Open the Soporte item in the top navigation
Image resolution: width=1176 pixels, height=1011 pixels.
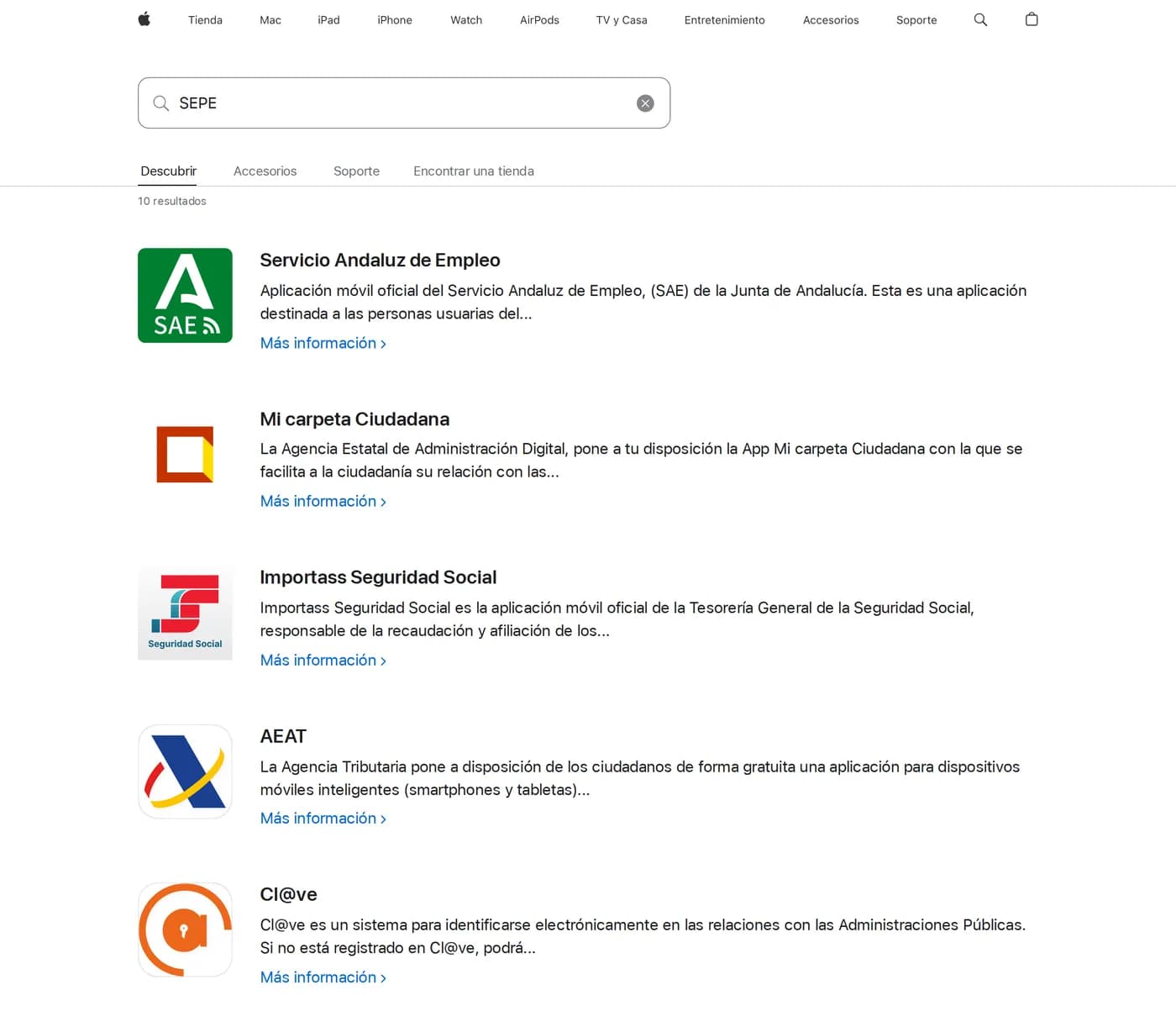pyautogui.click(x=916, y=20)
